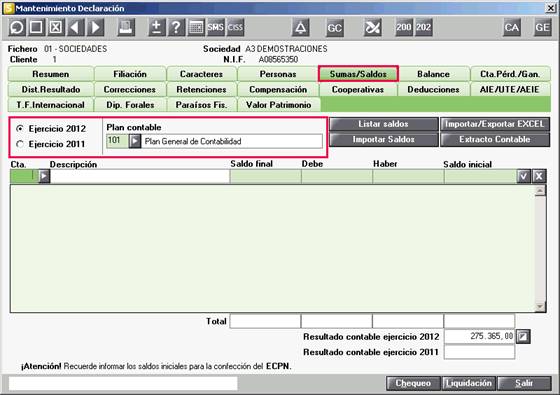
Task: Open Cta.Pérd./Gan. tab
Action: click(x=510, y=74)
